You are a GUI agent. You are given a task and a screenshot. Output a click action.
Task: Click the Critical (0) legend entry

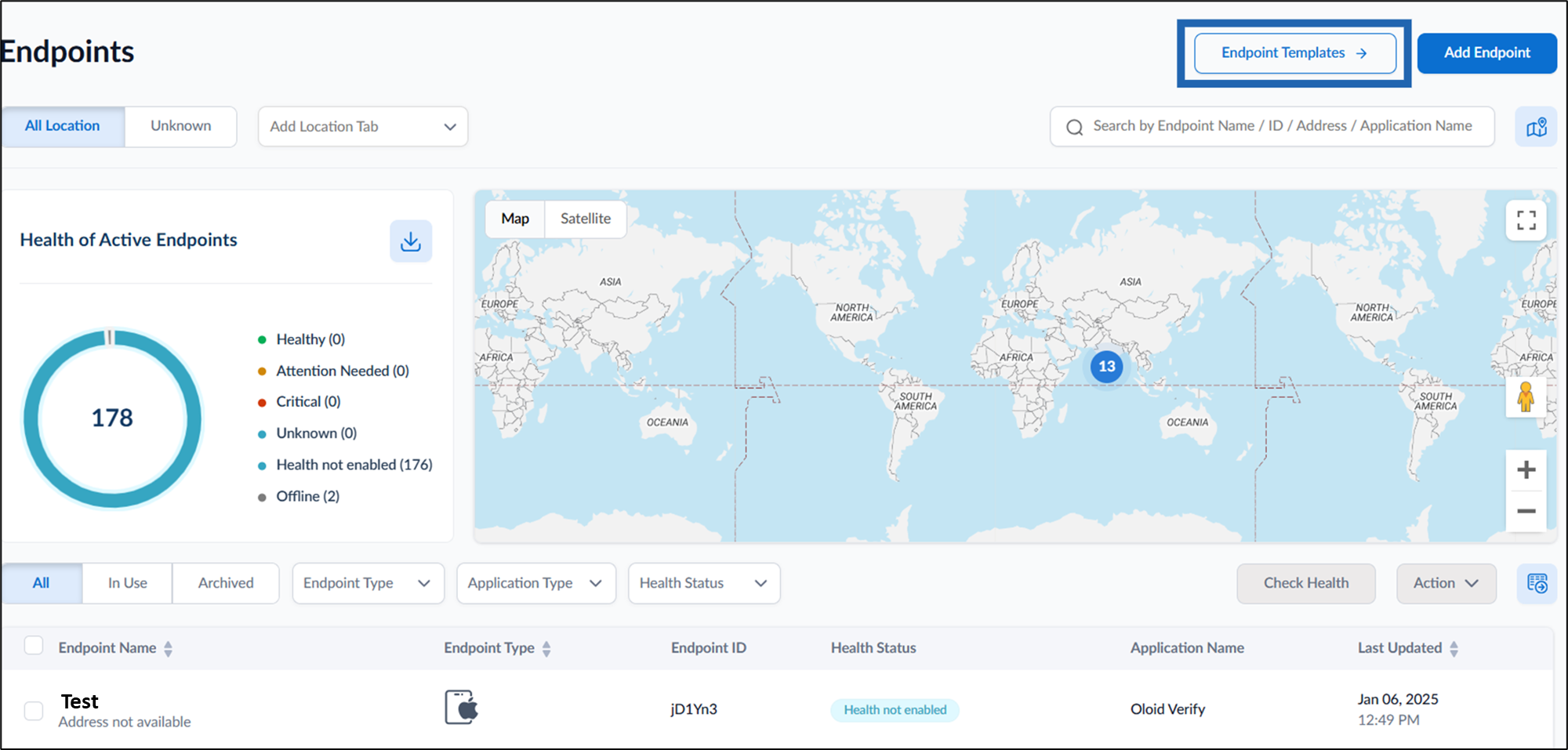coord(299,401)
